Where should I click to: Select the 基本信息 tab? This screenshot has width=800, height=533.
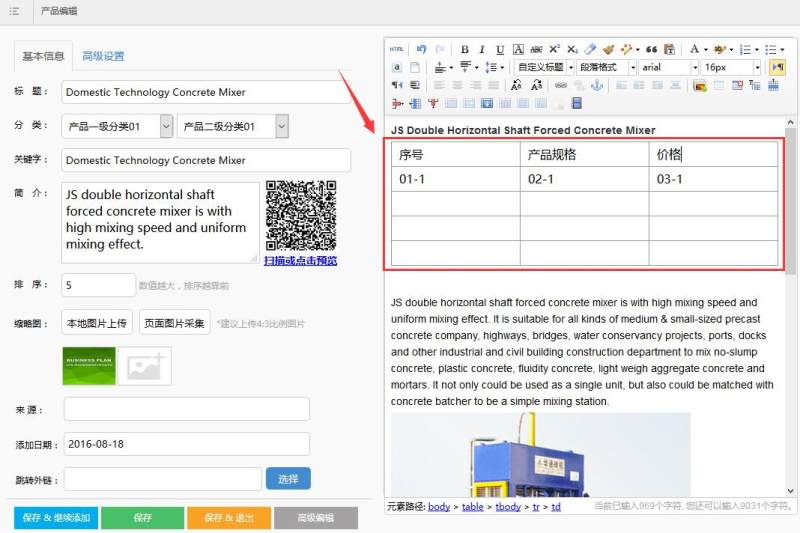[43, 56]
